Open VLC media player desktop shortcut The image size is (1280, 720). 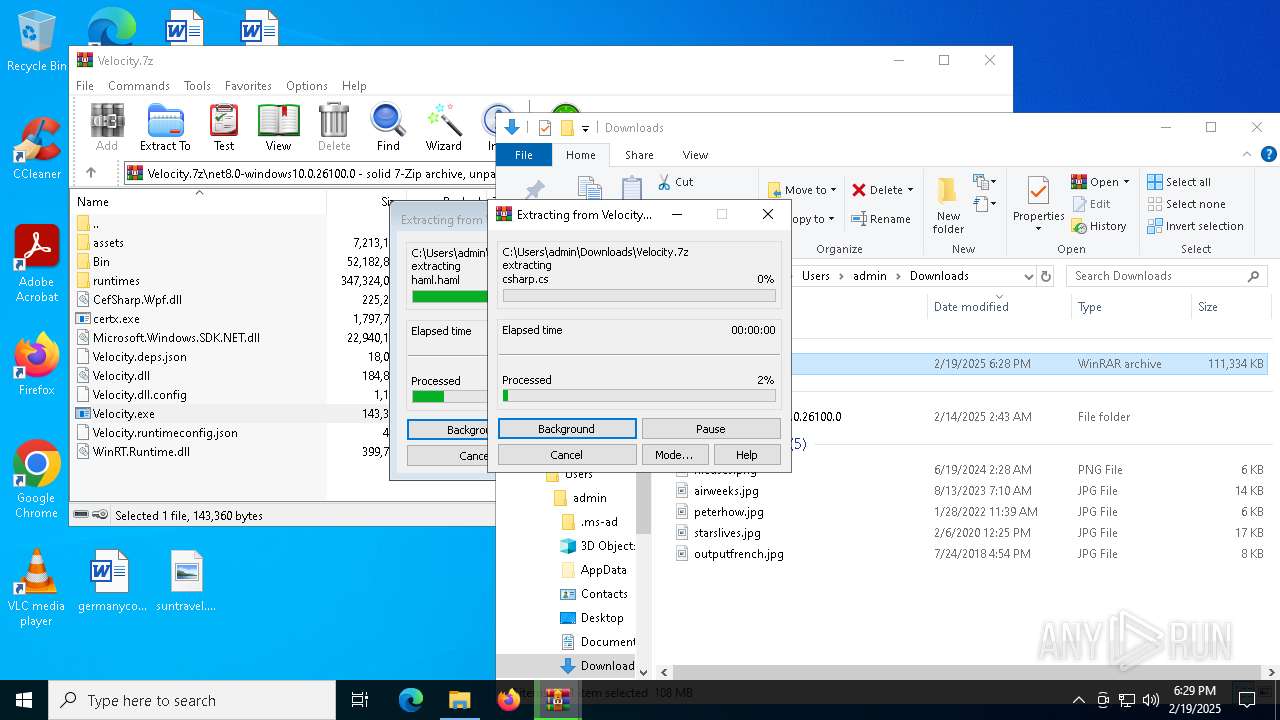point(36,588)
